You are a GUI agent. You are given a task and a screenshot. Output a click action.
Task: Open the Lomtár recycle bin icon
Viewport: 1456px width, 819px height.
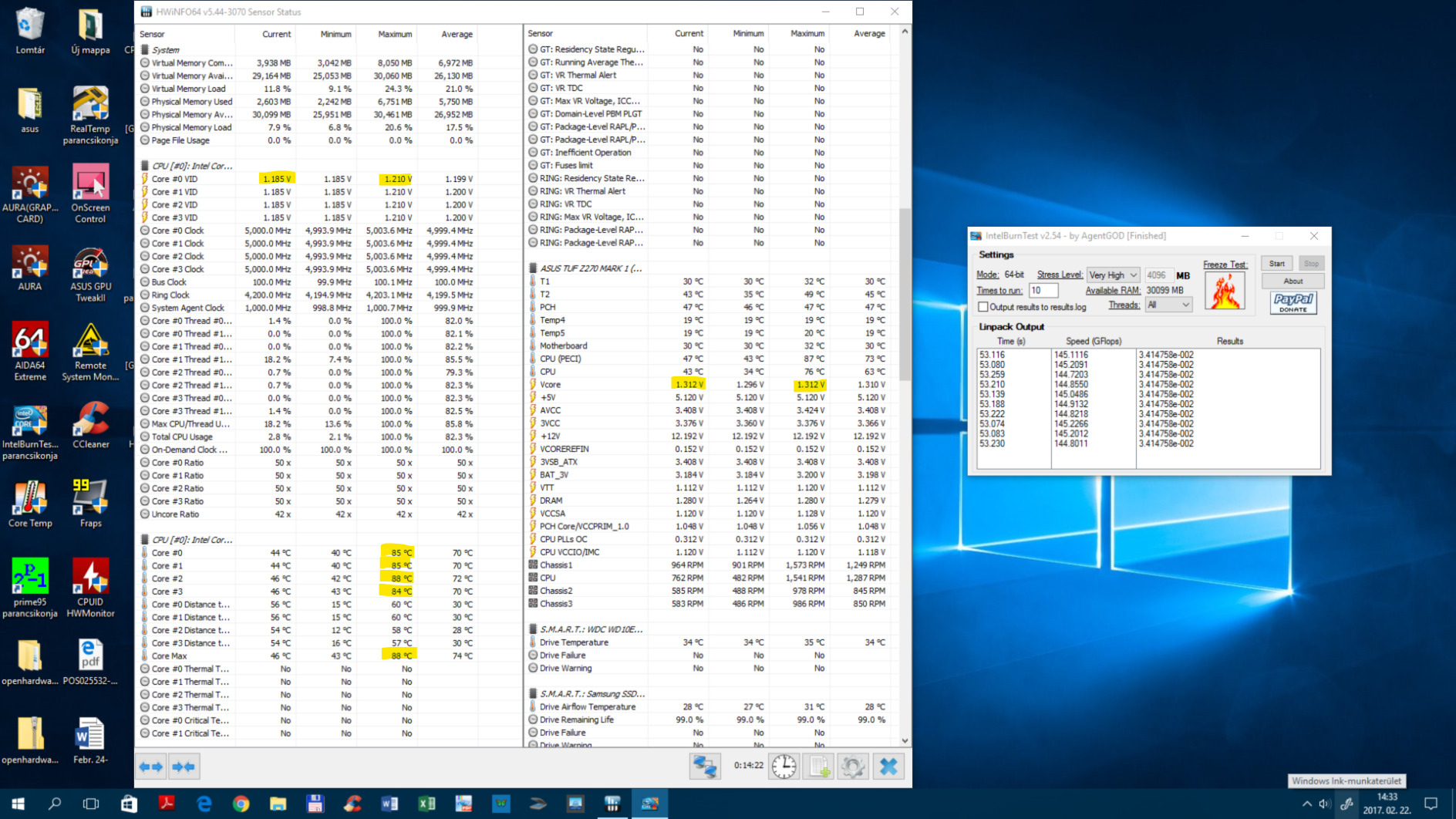tap(30, 31)
